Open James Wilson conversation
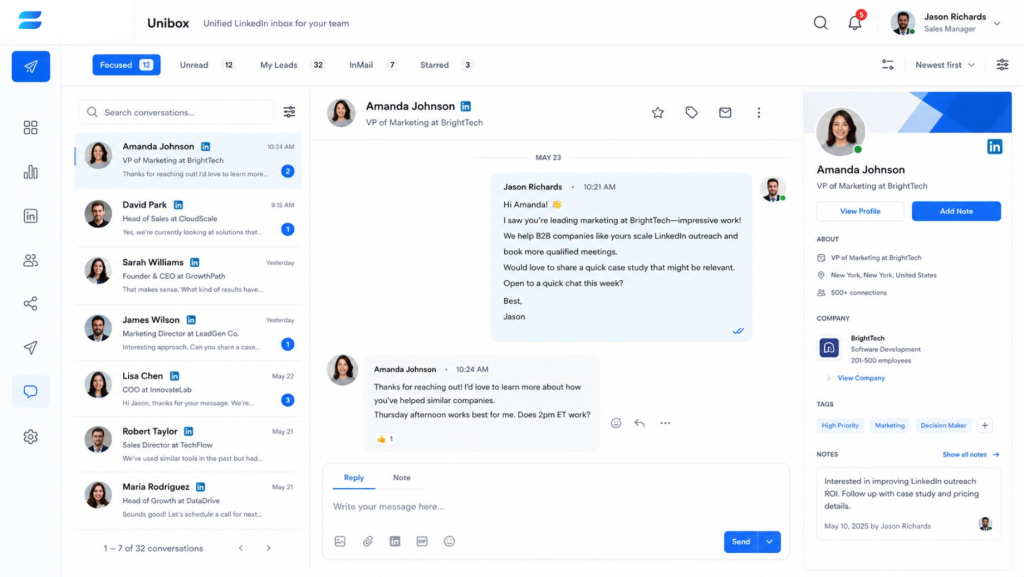The image size is (1024, 577). point(188,333)
